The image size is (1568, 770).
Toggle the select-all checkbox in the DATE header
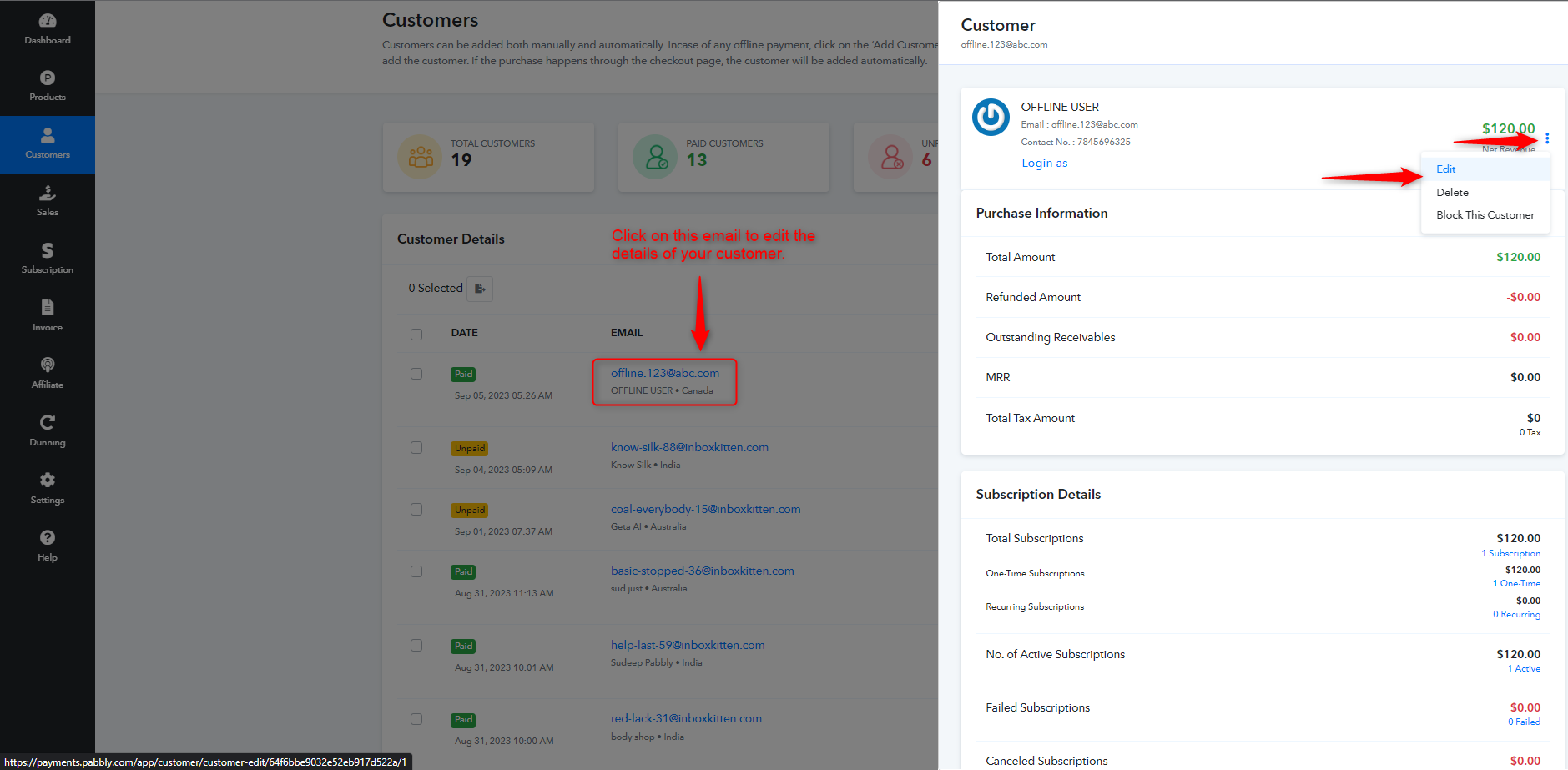click(416, 334)
